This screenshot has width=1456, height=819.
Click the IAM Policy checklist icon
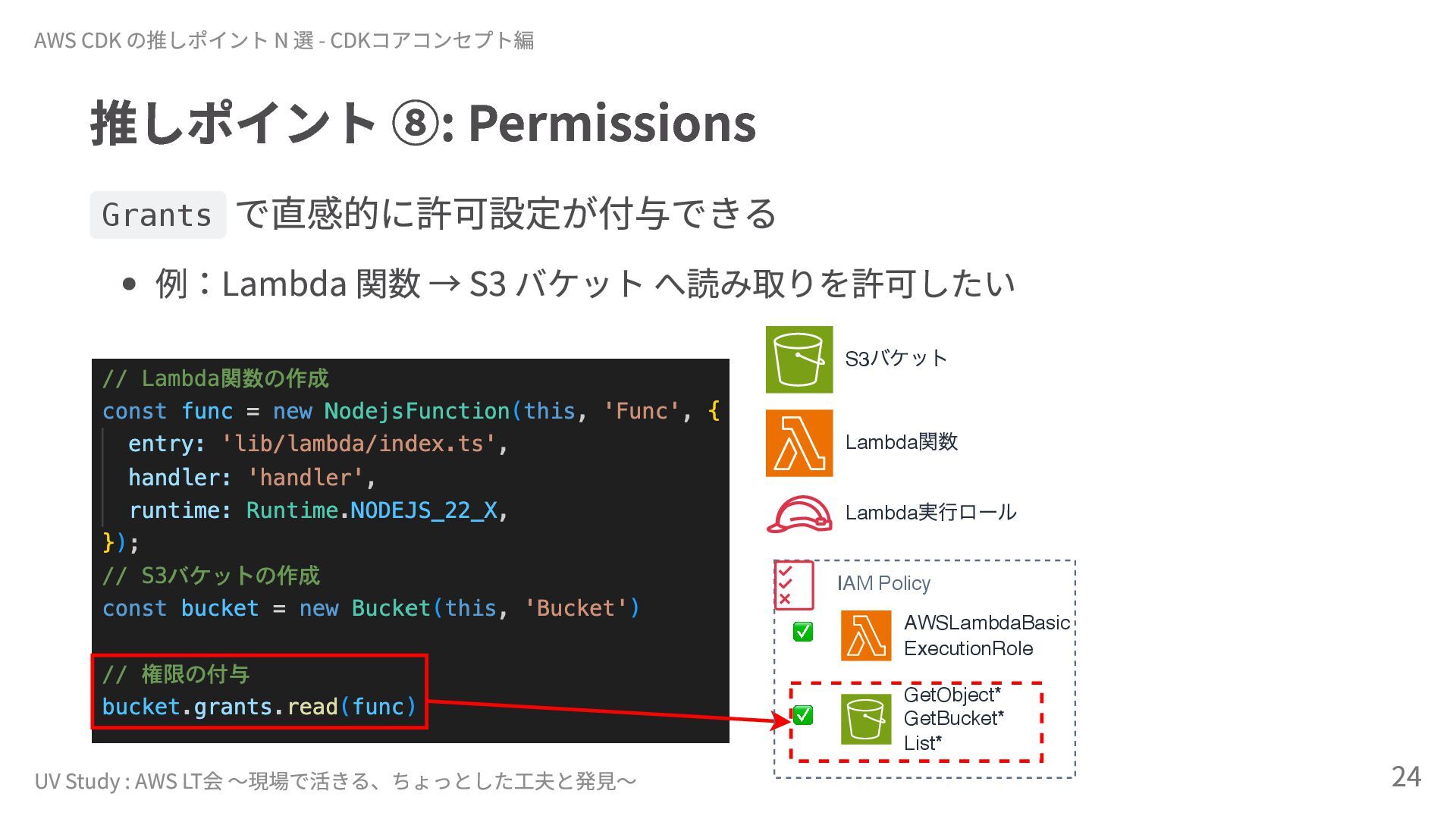point(793,585)
